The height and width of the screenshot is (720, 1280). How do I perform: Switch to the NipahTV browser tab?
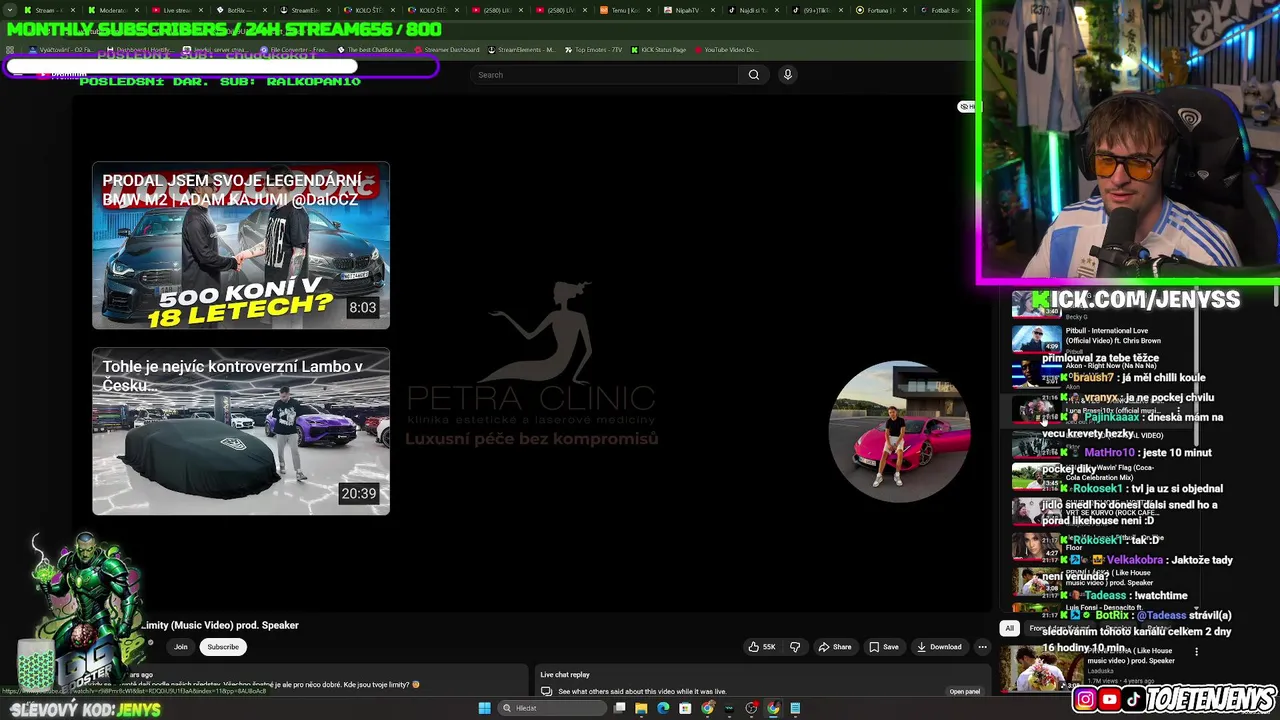(x=690, y=10)
